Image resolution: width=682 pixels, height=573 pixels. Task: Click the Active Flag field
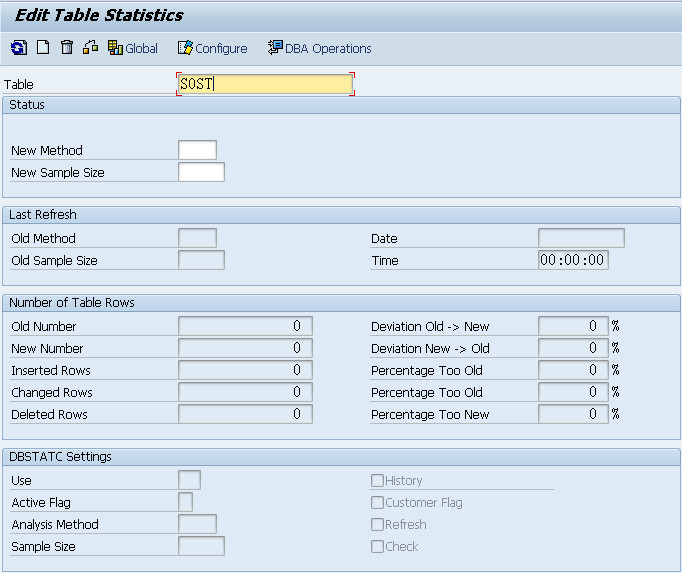point(185,502)
